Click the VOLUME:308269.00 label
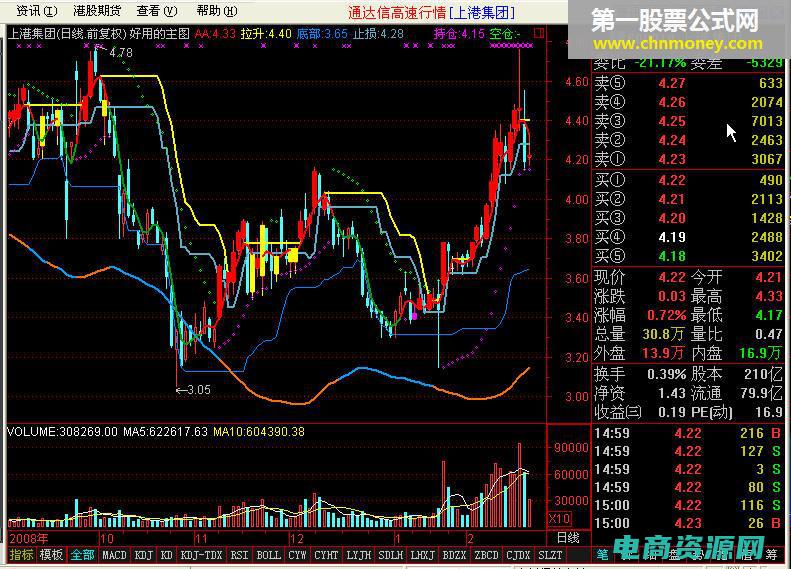Image resolution: width=791 pixels, height=569 pixels. [62, 432]
